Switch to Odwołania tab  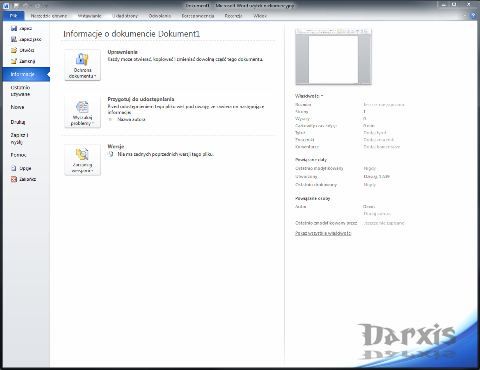160,16
